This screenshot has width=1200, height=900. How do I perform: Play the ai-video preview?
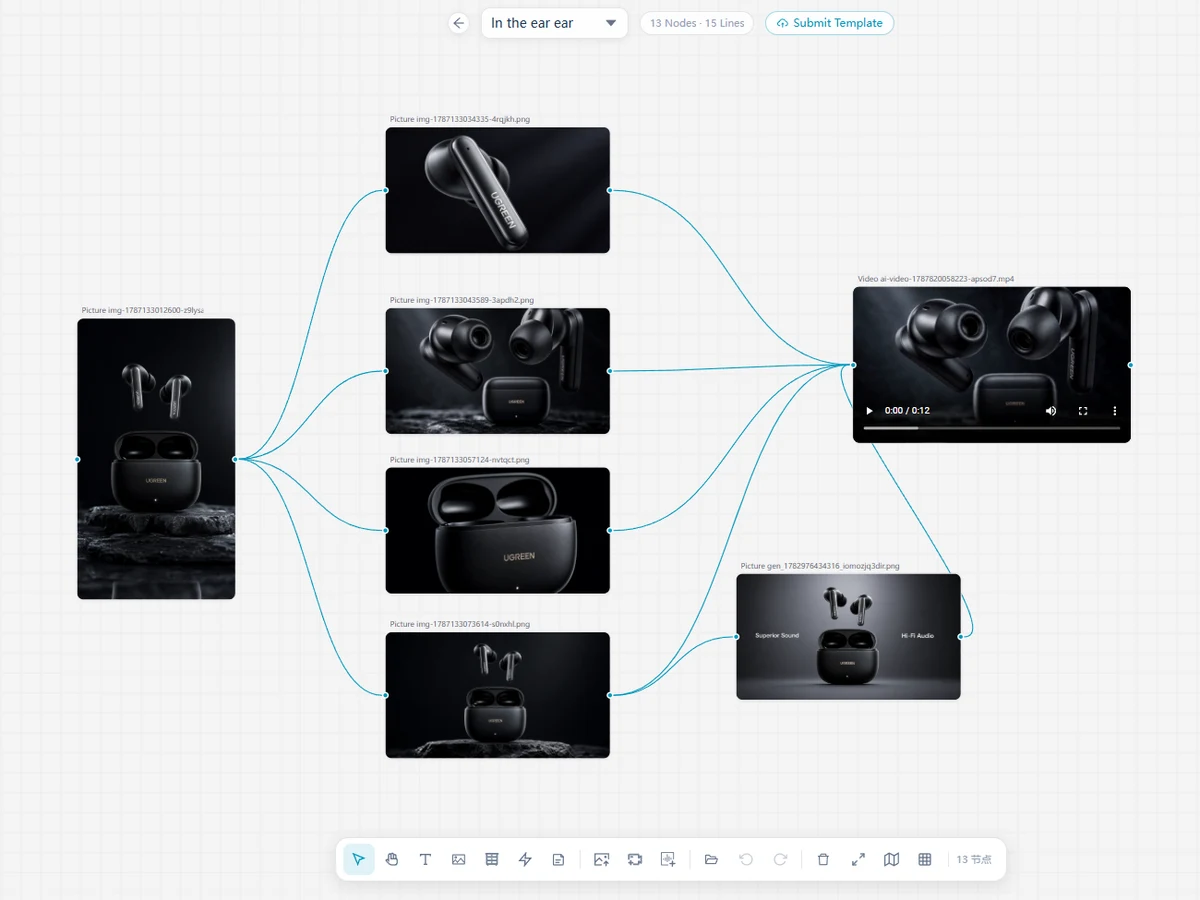[869, 411]
